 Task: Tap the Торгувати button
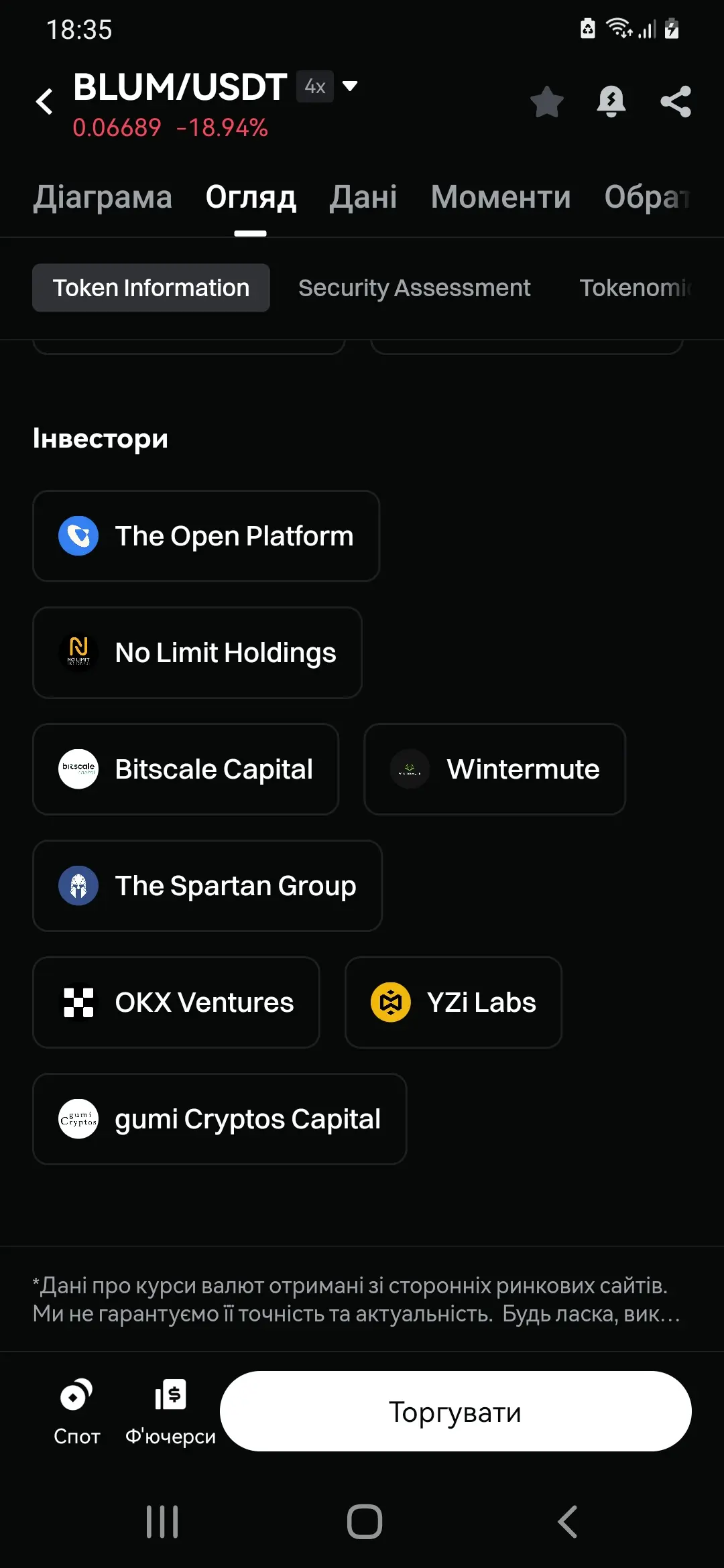pyautogui.click(x=456, y=1411)
